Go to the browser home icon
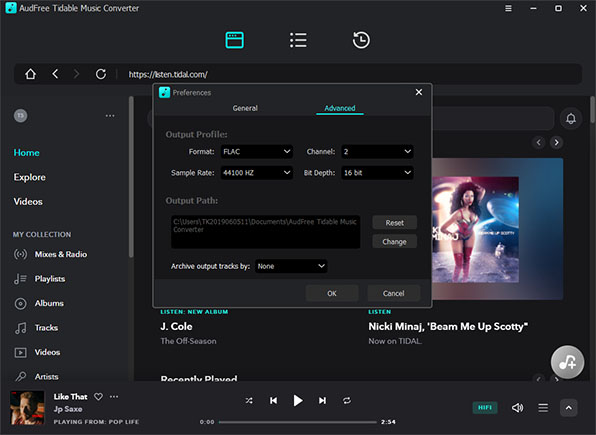Image resolution: width=596 pixels, height=435 pixels. tap(30, 74)
